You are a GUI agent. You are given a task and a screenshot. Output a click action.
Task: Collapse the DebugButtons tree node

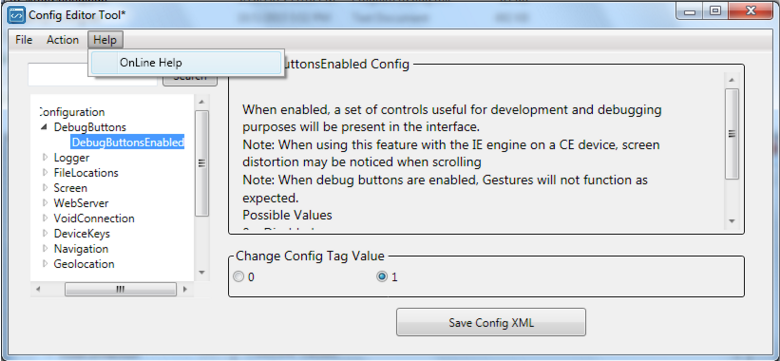(44, 127)
